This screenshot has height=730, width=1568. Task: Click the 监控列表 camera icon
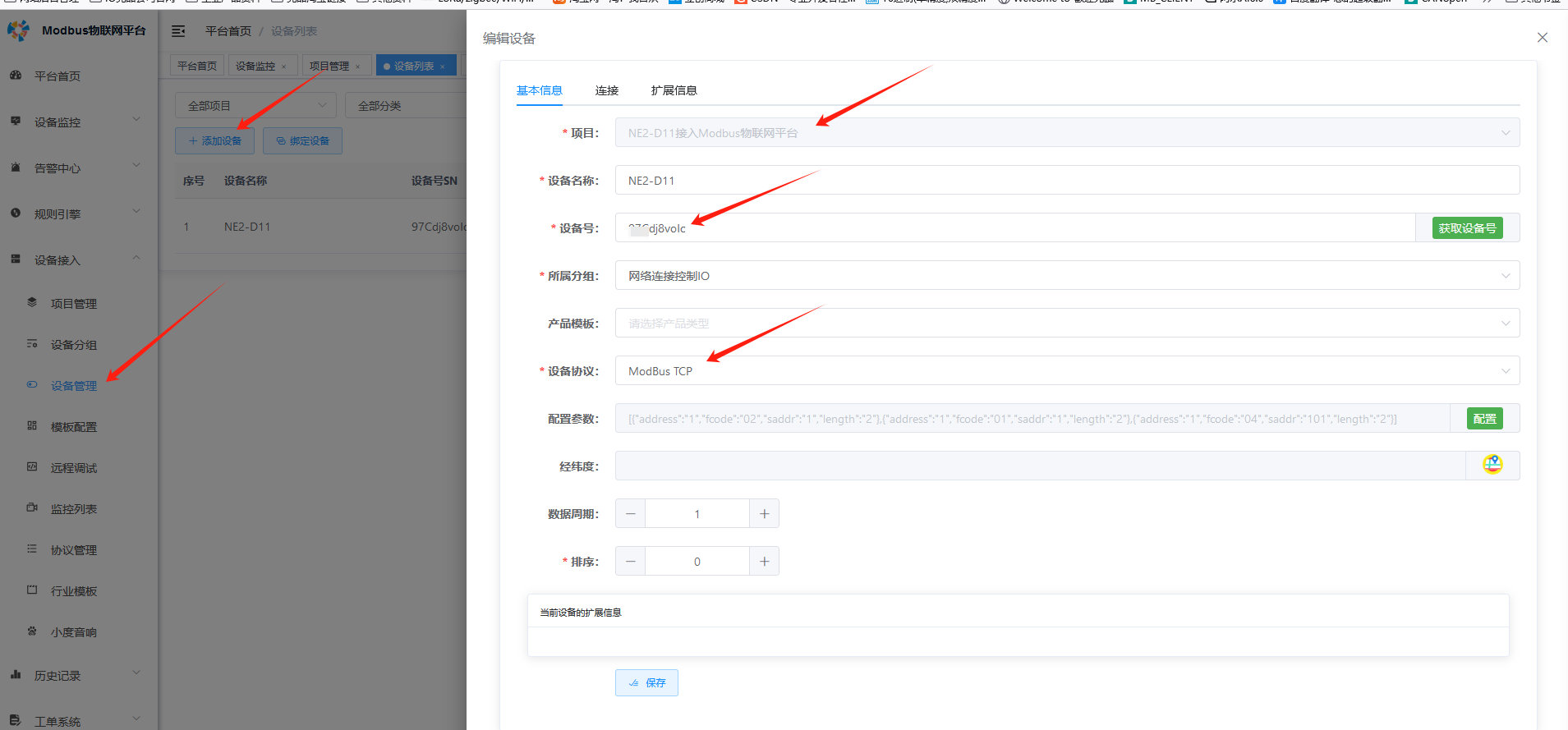pyautogui.click(x=32, y=508)
